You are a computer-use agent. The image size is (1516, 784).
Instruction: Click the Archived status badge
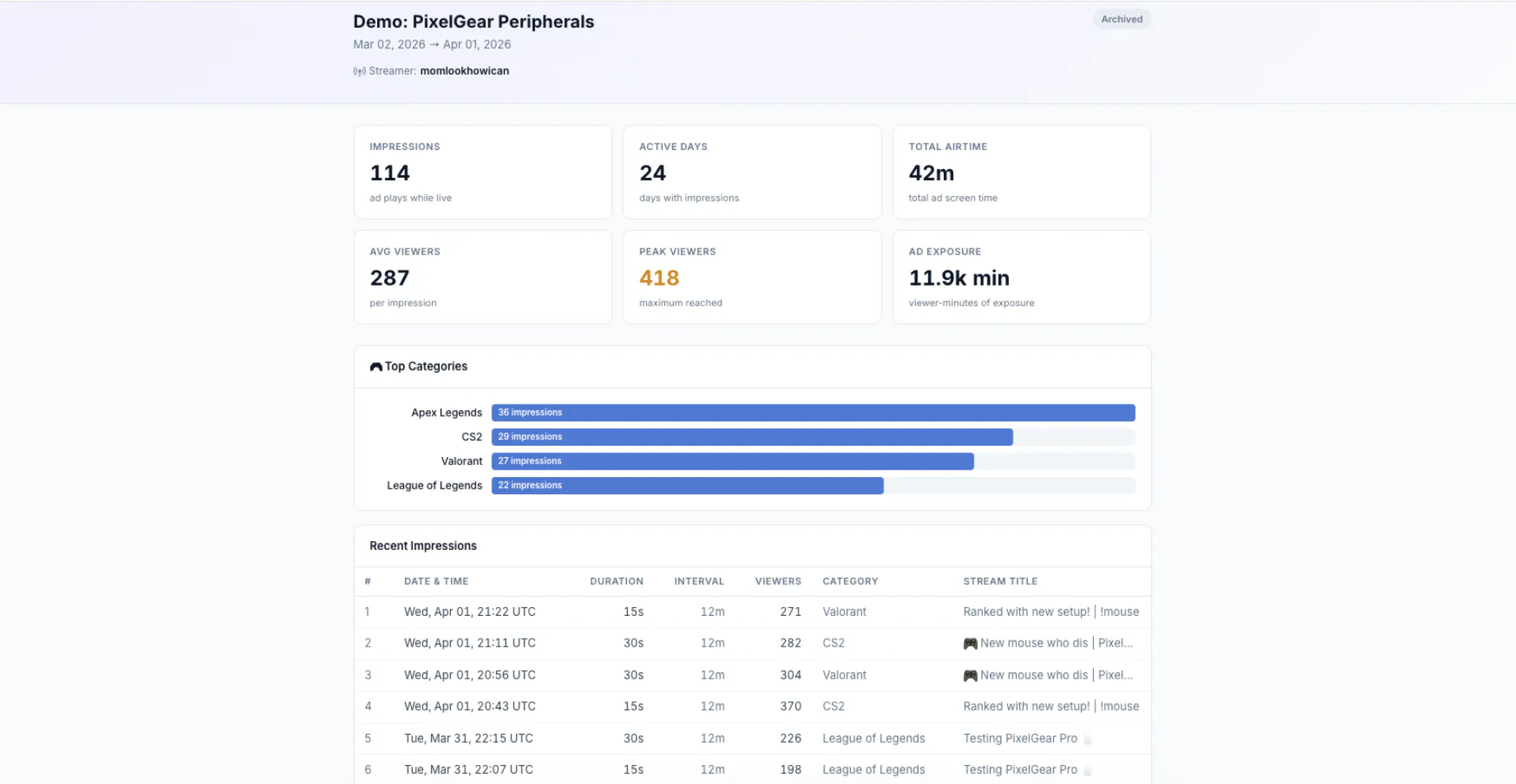[x=1122, y=19]
